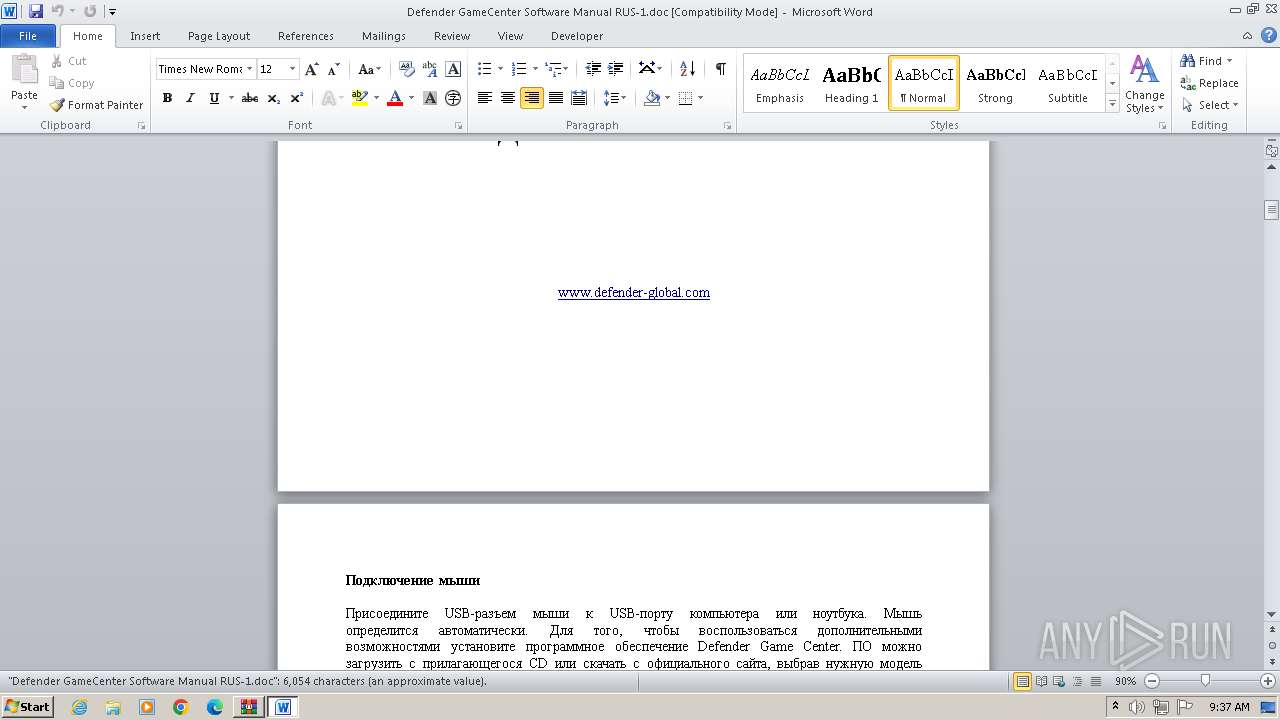Apply the Strong style
The height and width of the screenshot is (720, 1280).
(x=995, y=83)
